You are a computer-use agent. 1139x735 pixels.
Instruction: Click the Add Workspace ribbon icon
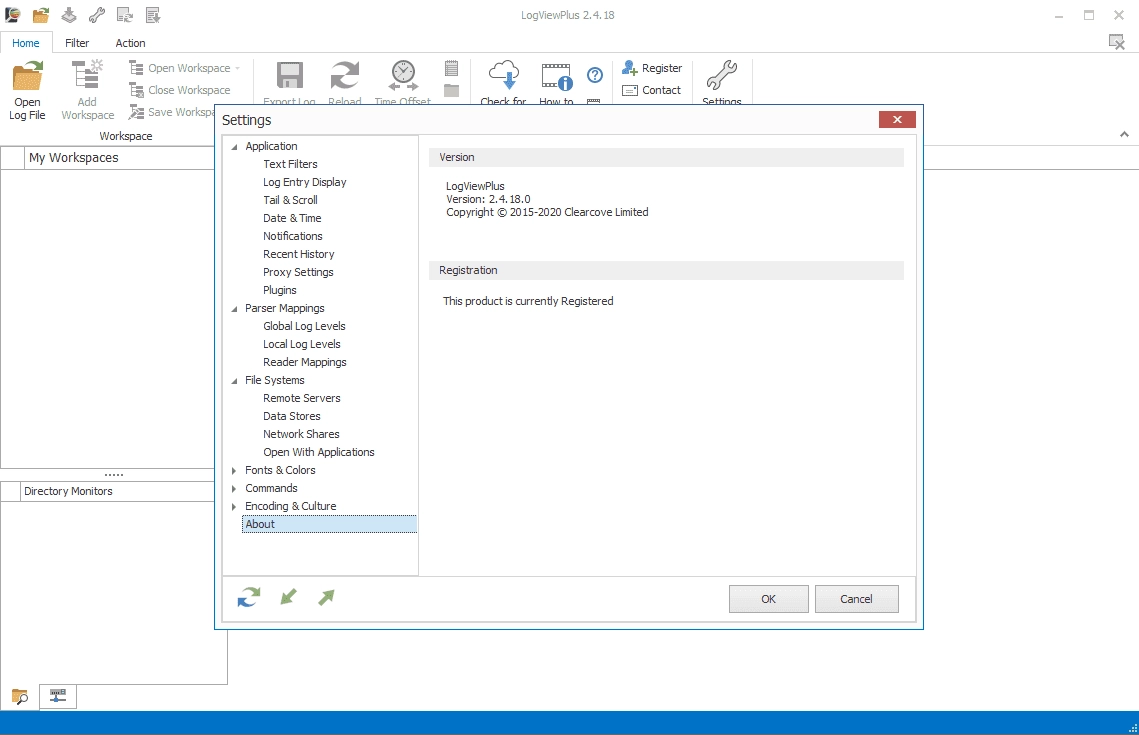[x=87, y=76]
